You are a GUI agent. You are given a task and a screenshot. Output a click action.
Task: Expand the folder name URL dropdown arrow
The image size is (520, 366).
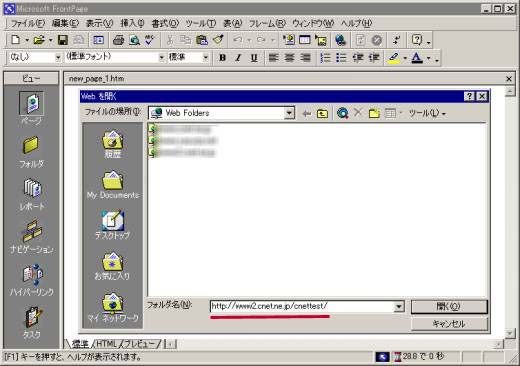(x=399, y=306)
